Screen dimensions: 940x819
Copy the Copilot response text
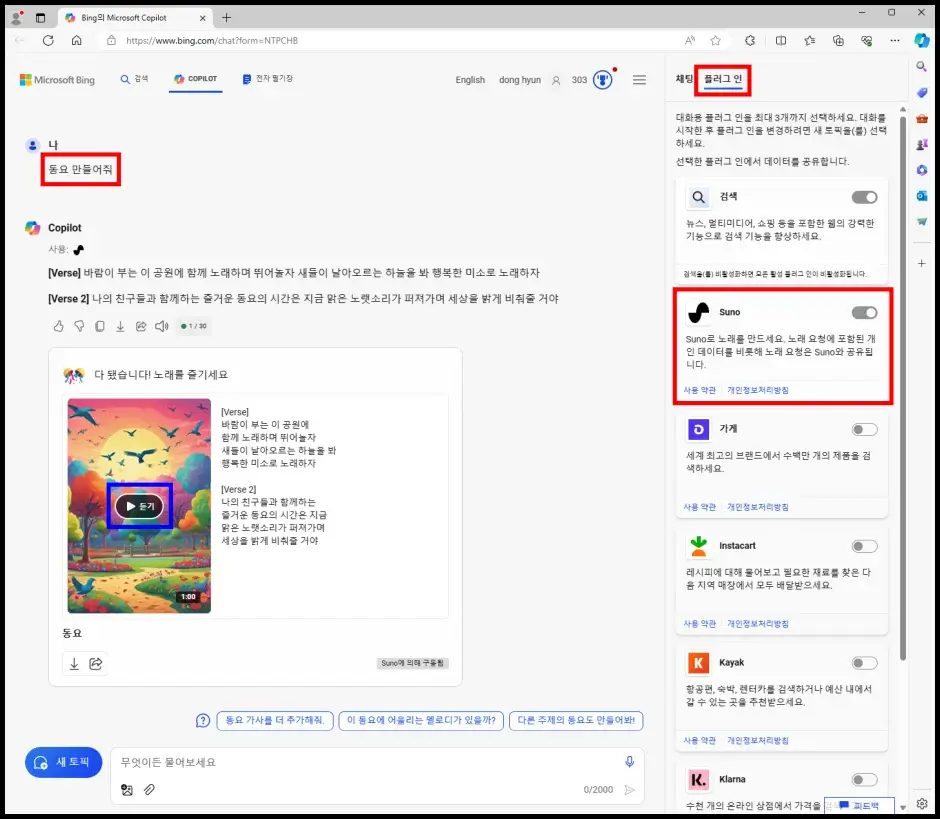pos(100,326)
